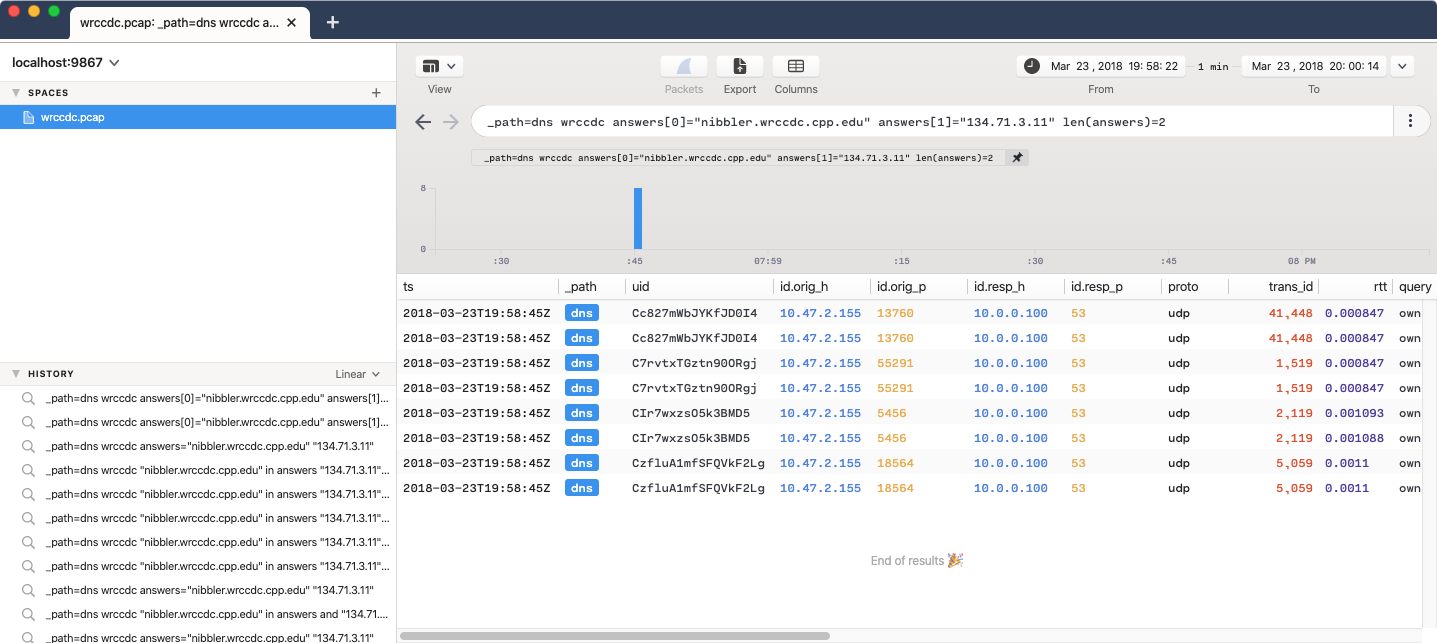The width and height of the screenshot is (1437, 643).
Task: Open the To date range dropdown chevron
Action: [1402, 65]
